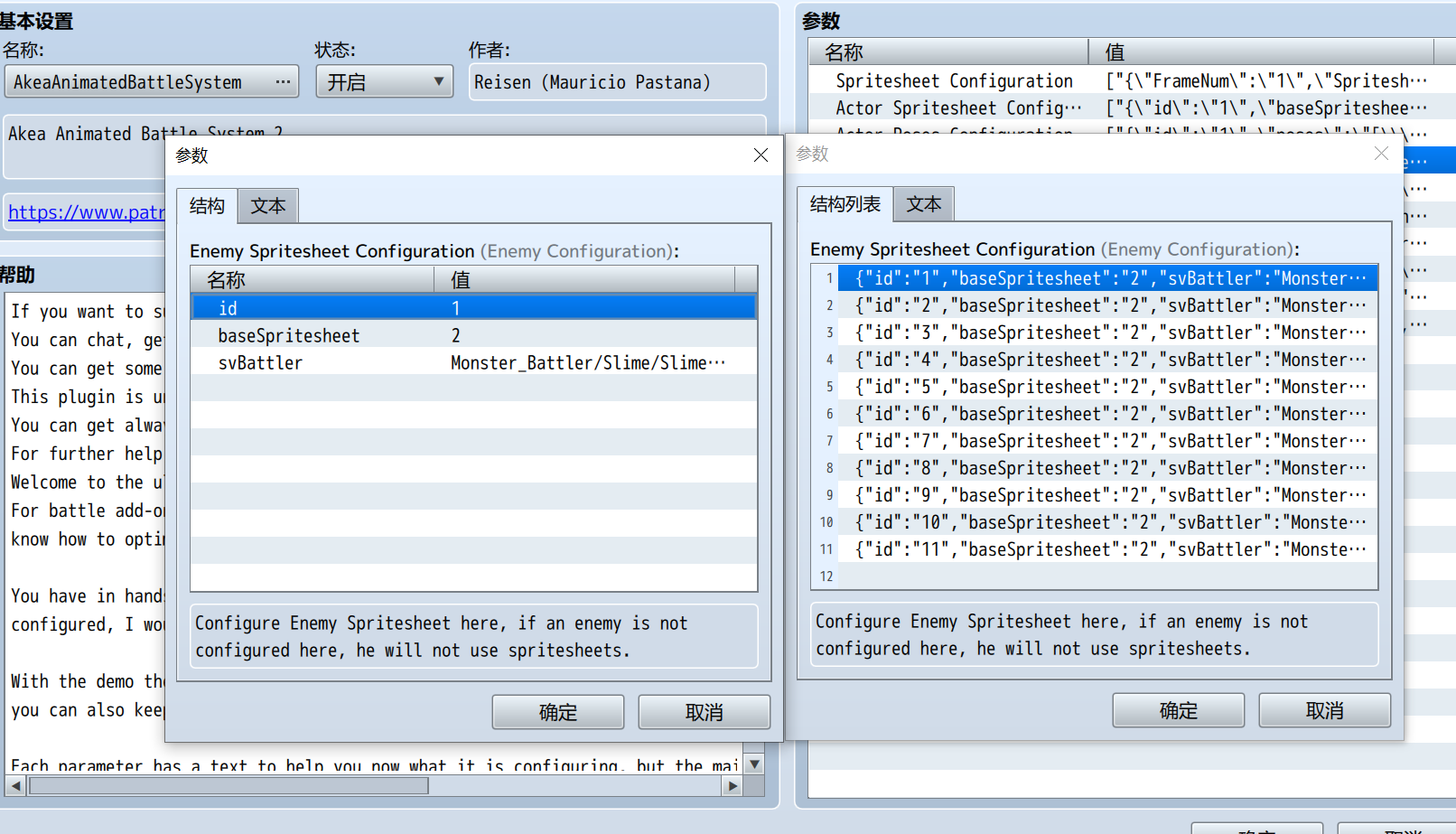
Task: Open plugin chooser via ellipsis next to AkeaAnimatedBattleSystem
Action: pos(283,82)
